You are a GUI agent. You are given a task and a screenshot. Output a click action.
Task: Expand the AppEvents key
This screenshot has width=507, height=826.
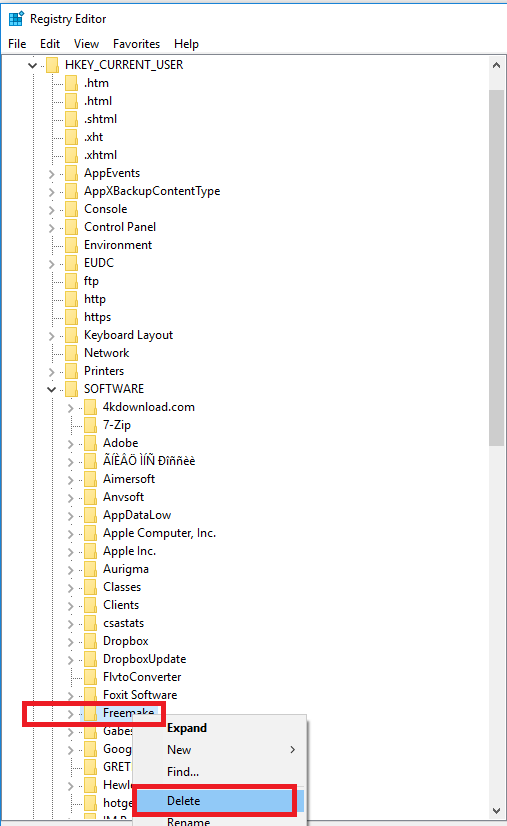pyautogui.click(x=52, y=174)
